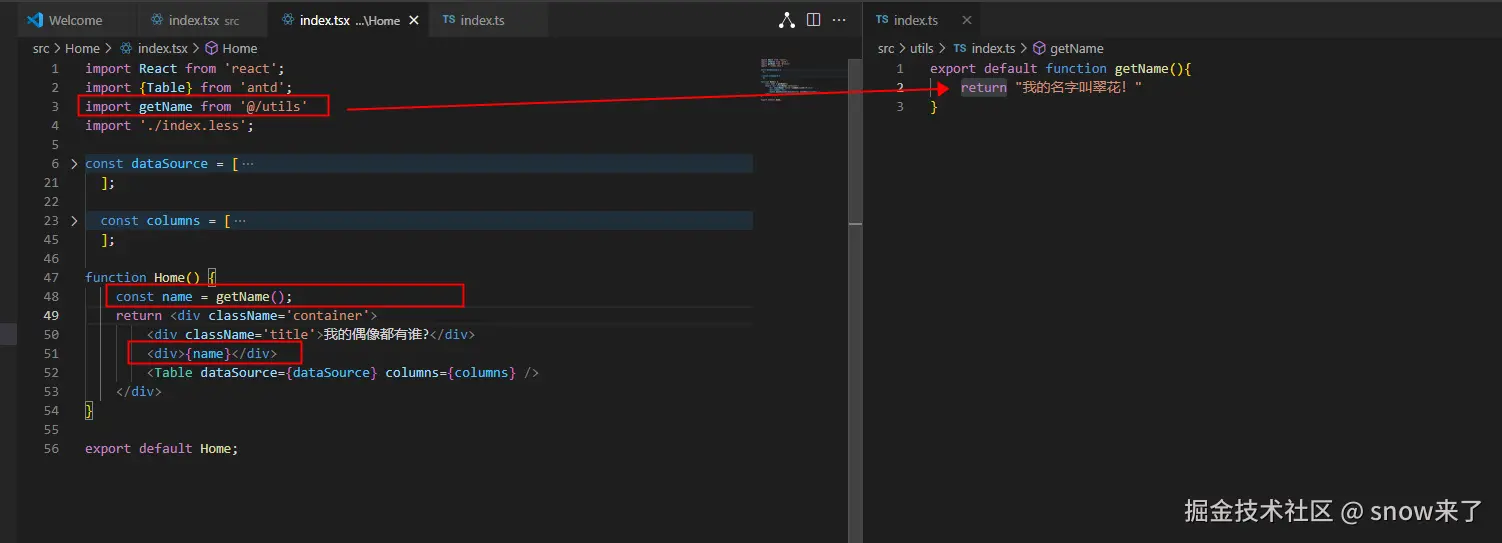This screenshot has width=1502, height=543.
Task: Click "export default Home;" line
Action: 162,449
